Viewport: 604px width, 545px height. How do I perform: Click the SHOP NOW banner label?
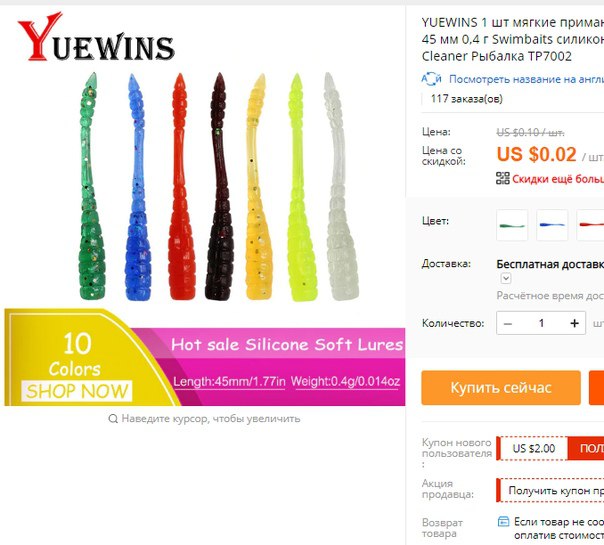(77, 391)
